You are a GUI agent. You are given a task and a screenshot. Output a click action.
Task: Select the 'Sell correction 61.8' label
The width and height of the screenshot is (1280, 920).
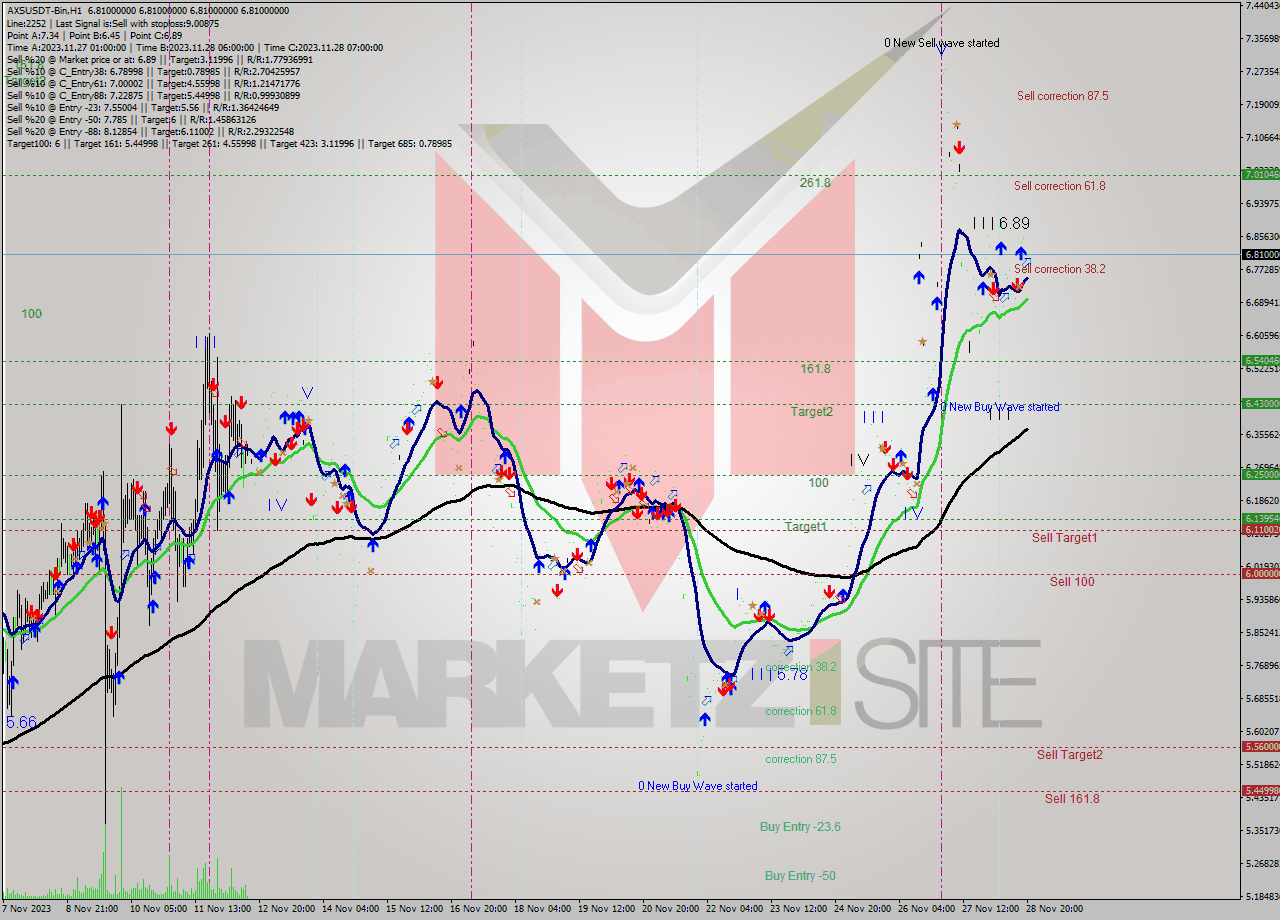point(1059,186)
